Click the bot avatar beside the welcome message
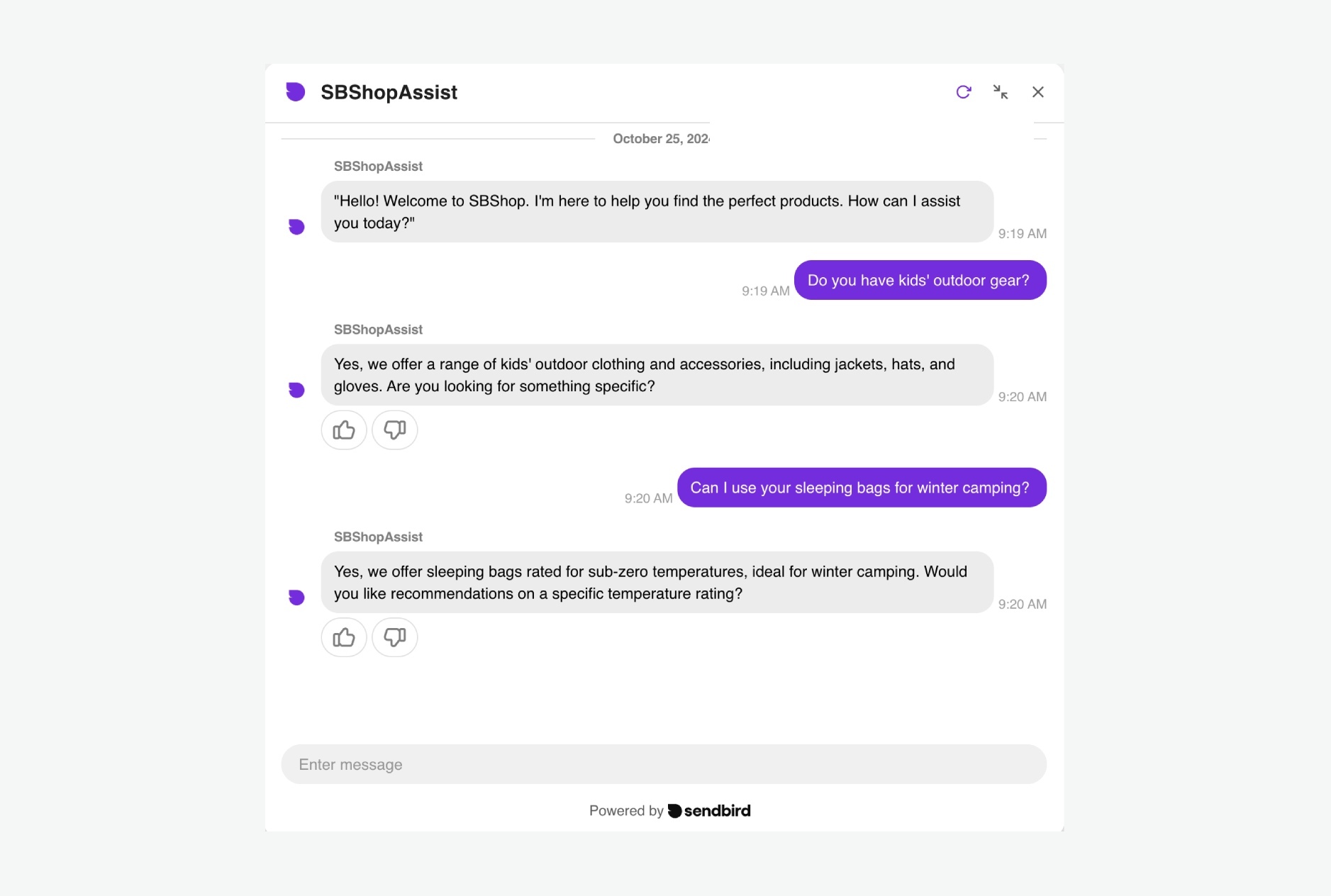The image size is (1331, 896). [x=296, y=226]
